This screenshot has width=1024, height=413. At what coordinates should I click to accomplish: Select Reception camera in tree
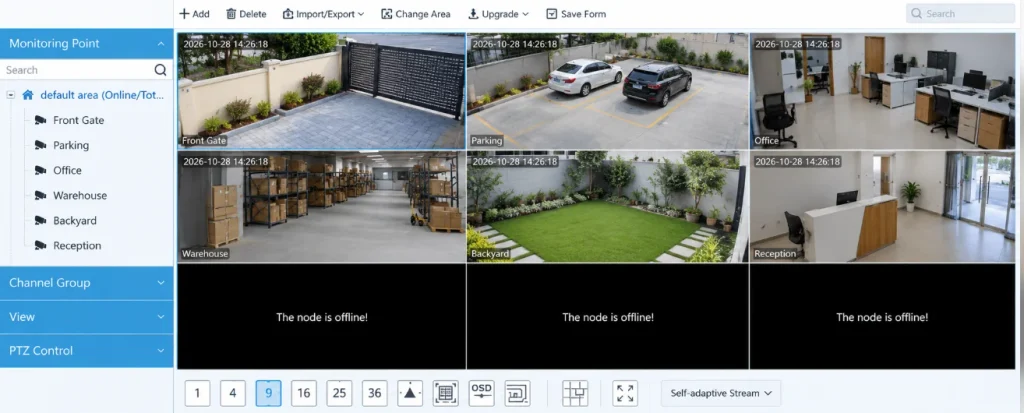click(77, 246)
